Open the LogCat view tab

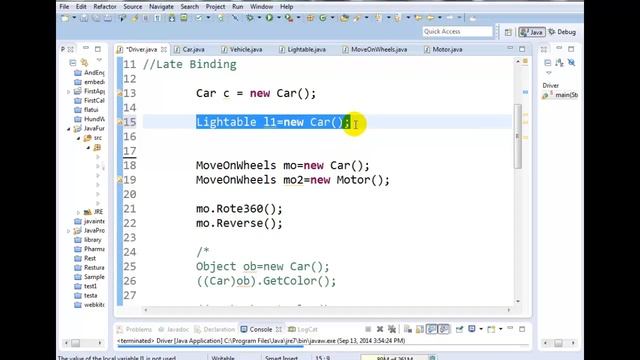click(303, 329)
